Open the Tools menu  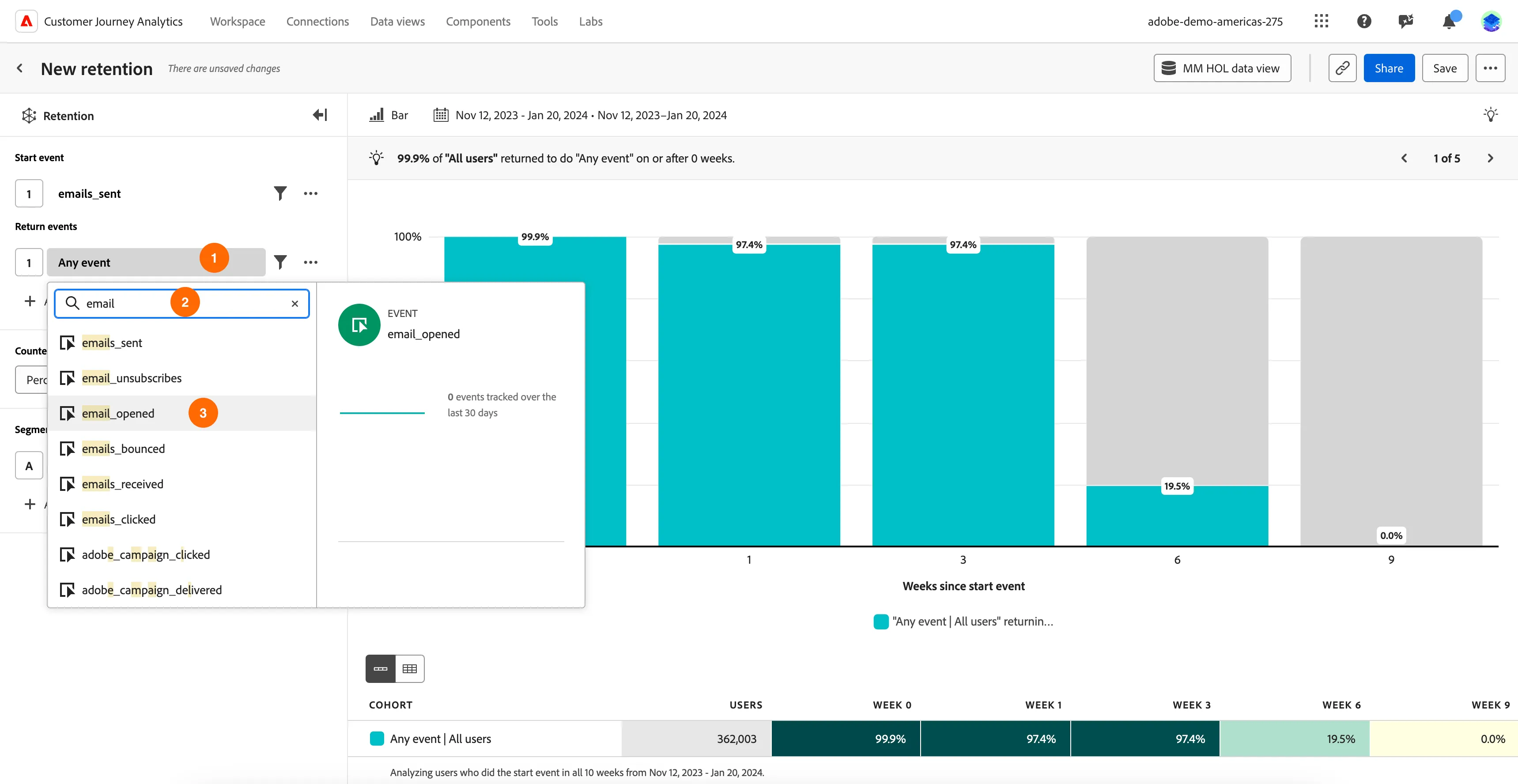(544, 21)
